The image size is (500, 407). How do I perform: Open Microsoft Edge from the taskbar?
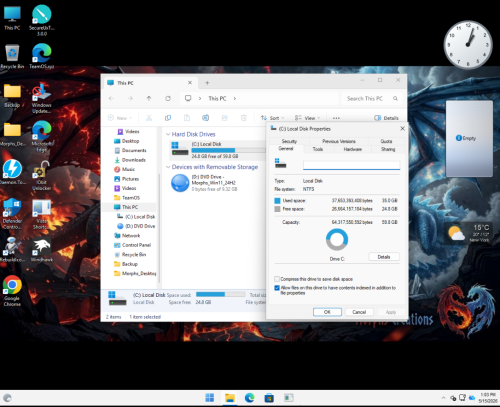point(249,398)
